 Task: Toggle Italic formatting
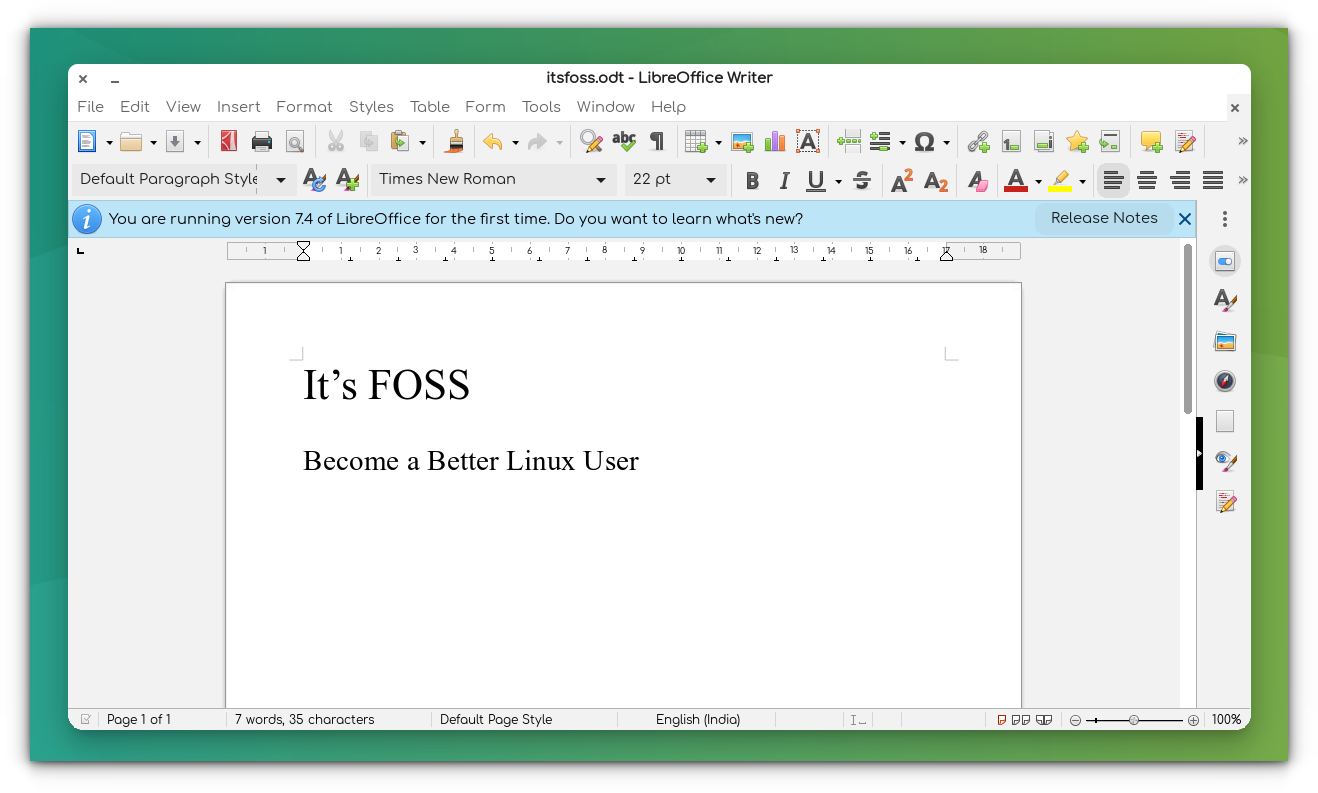(784, 181)
